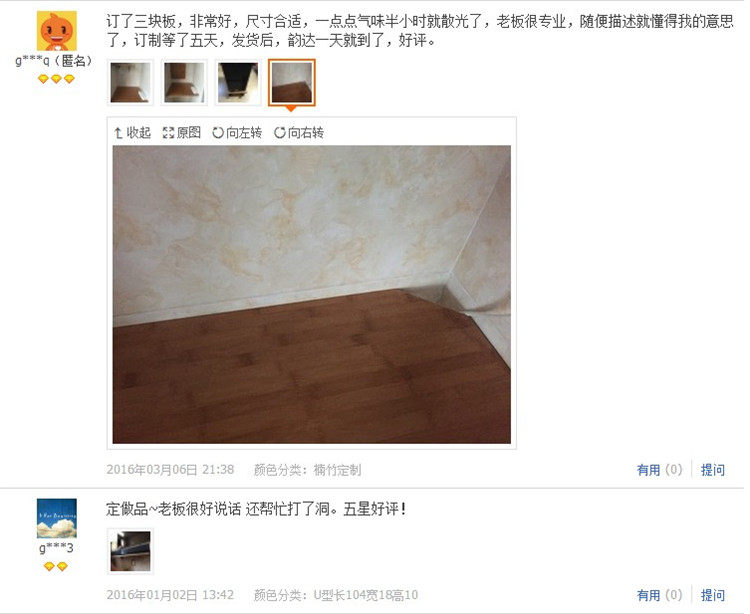Collapse the photo using 收起 arrow
Viewport: 750px width, 614px height.
point(132,132)
